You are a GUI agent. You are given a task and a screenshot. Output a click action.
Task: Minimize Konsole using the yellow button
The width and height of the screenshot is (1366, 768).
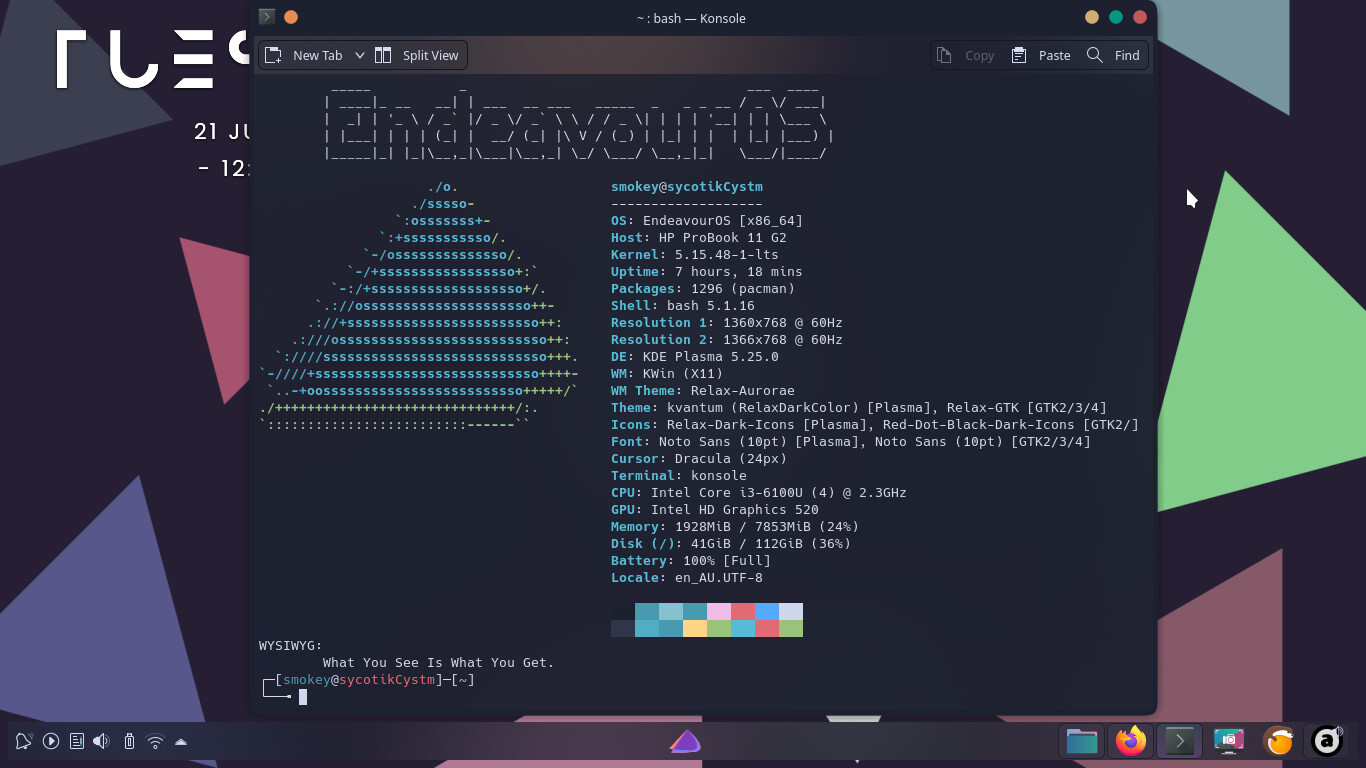(1092, 17)
